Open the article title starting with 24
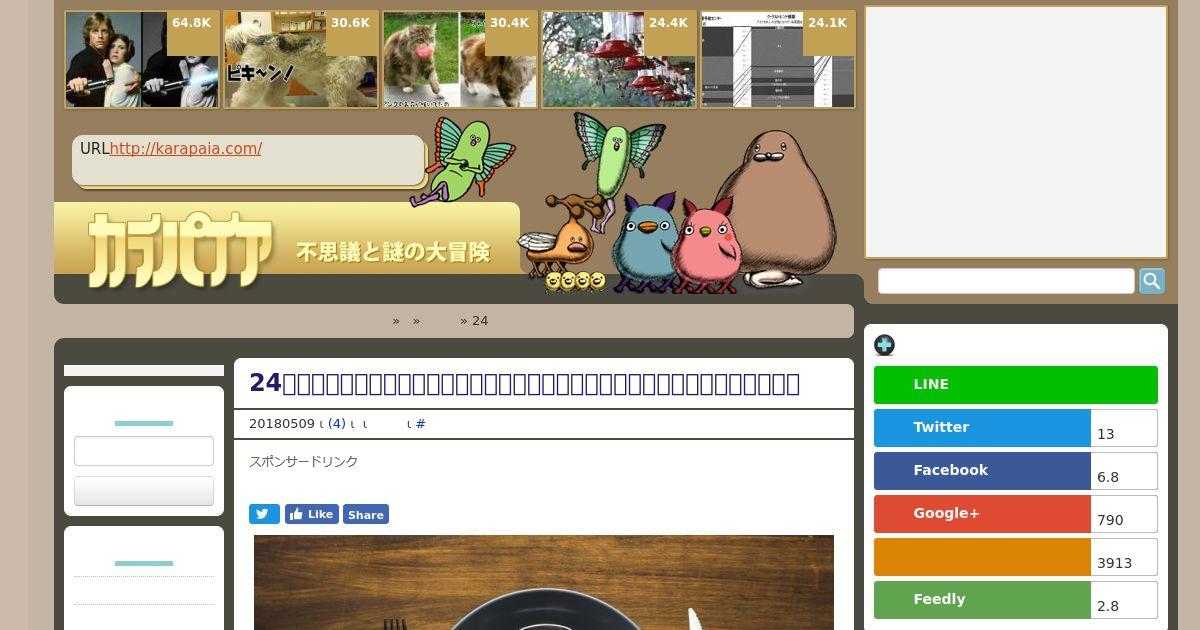 click(524, 383)
